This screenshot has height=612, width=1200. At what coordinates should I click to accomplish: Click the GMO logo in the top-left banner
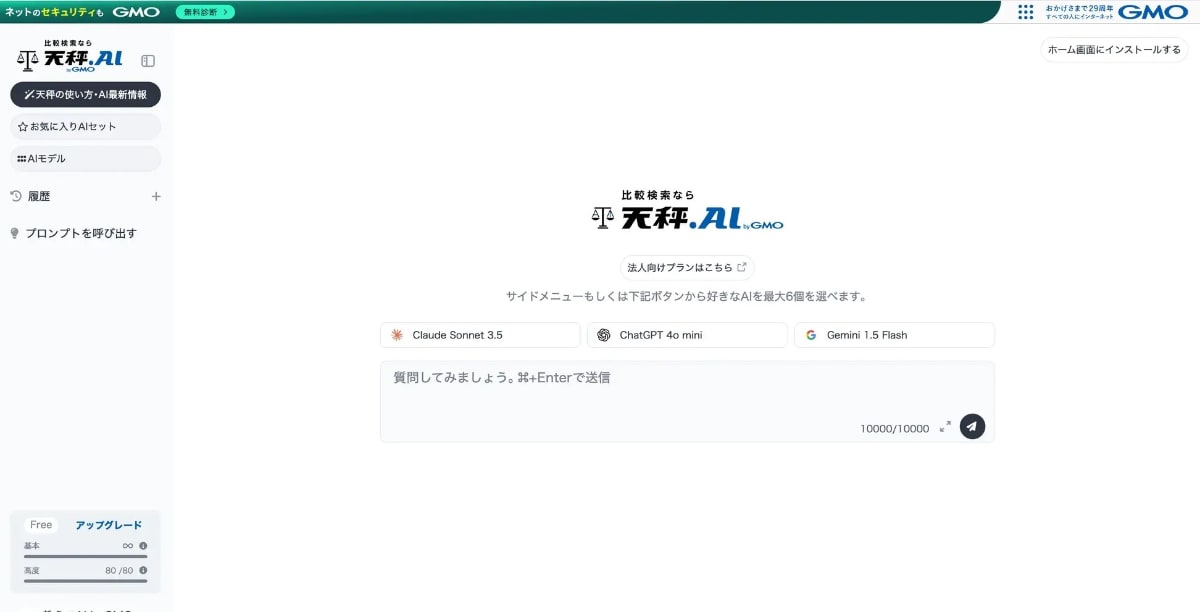coord(136,12)
